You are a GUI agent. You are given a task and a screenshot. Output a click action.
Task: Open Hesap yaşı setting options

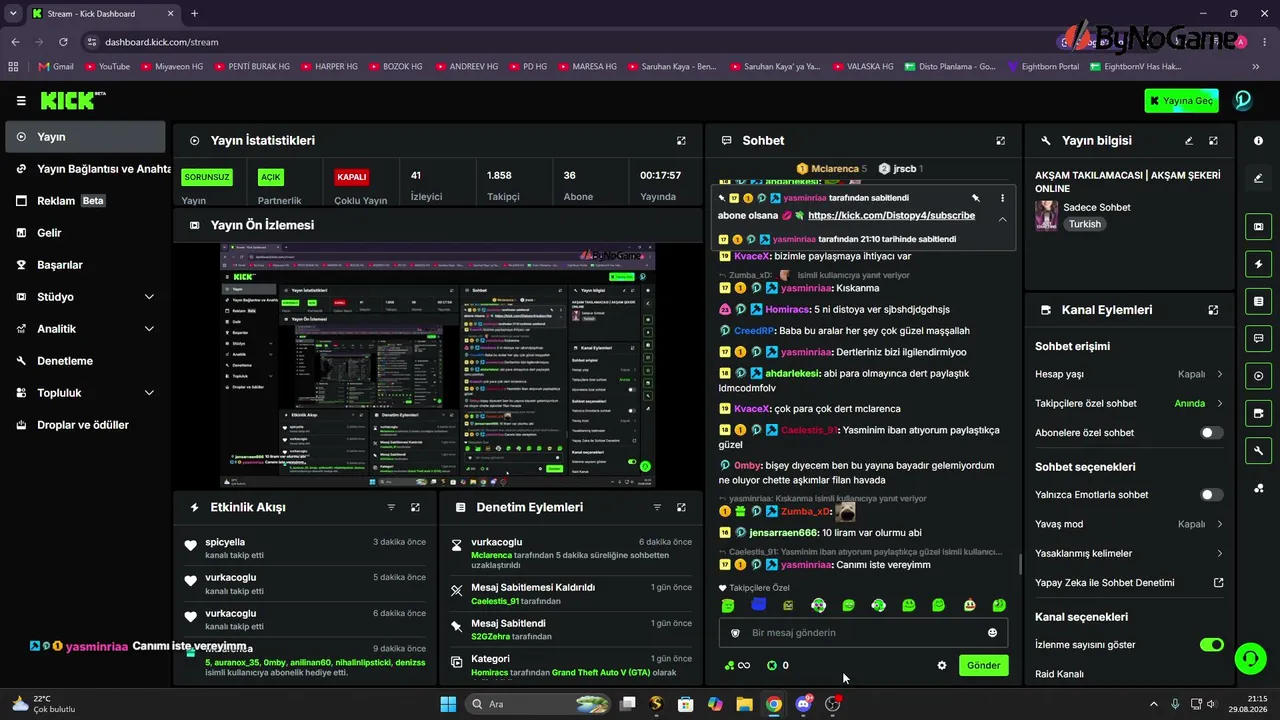pos(1129,374)
